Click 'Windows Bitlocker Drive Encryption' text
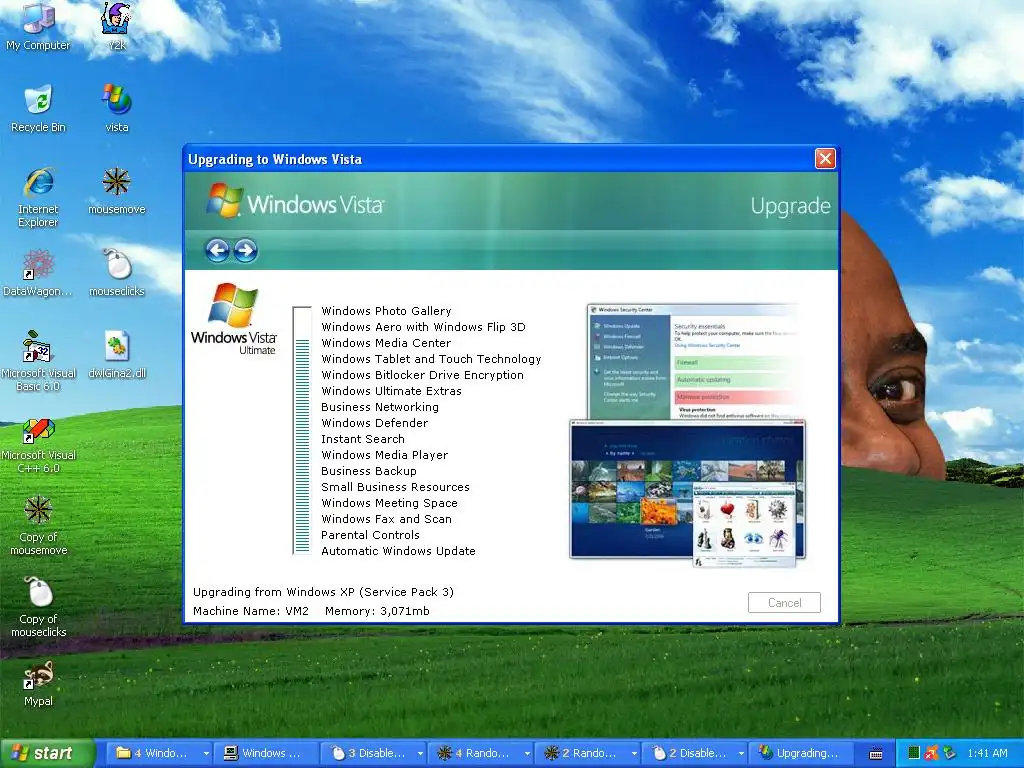The height and width of the screenshot is (768, 1024). (423, 375)
